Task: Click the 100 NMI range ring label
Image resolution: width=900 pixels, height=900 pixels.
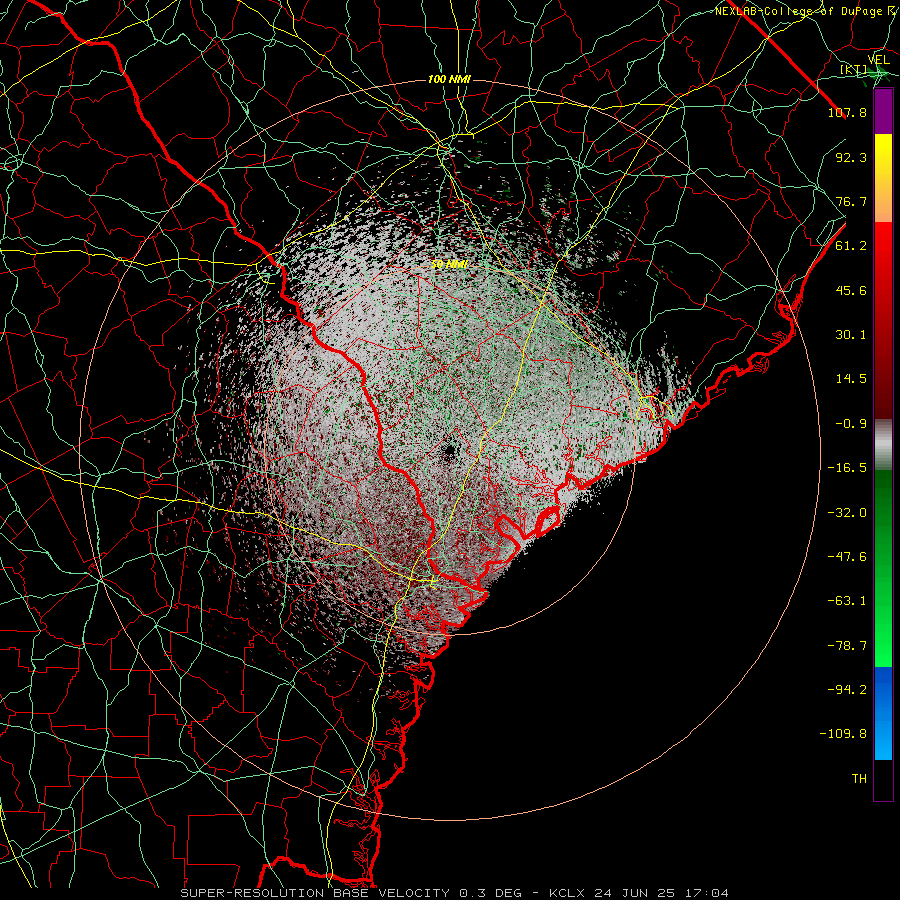Action: pyautogui.click(x=449, y=79)
